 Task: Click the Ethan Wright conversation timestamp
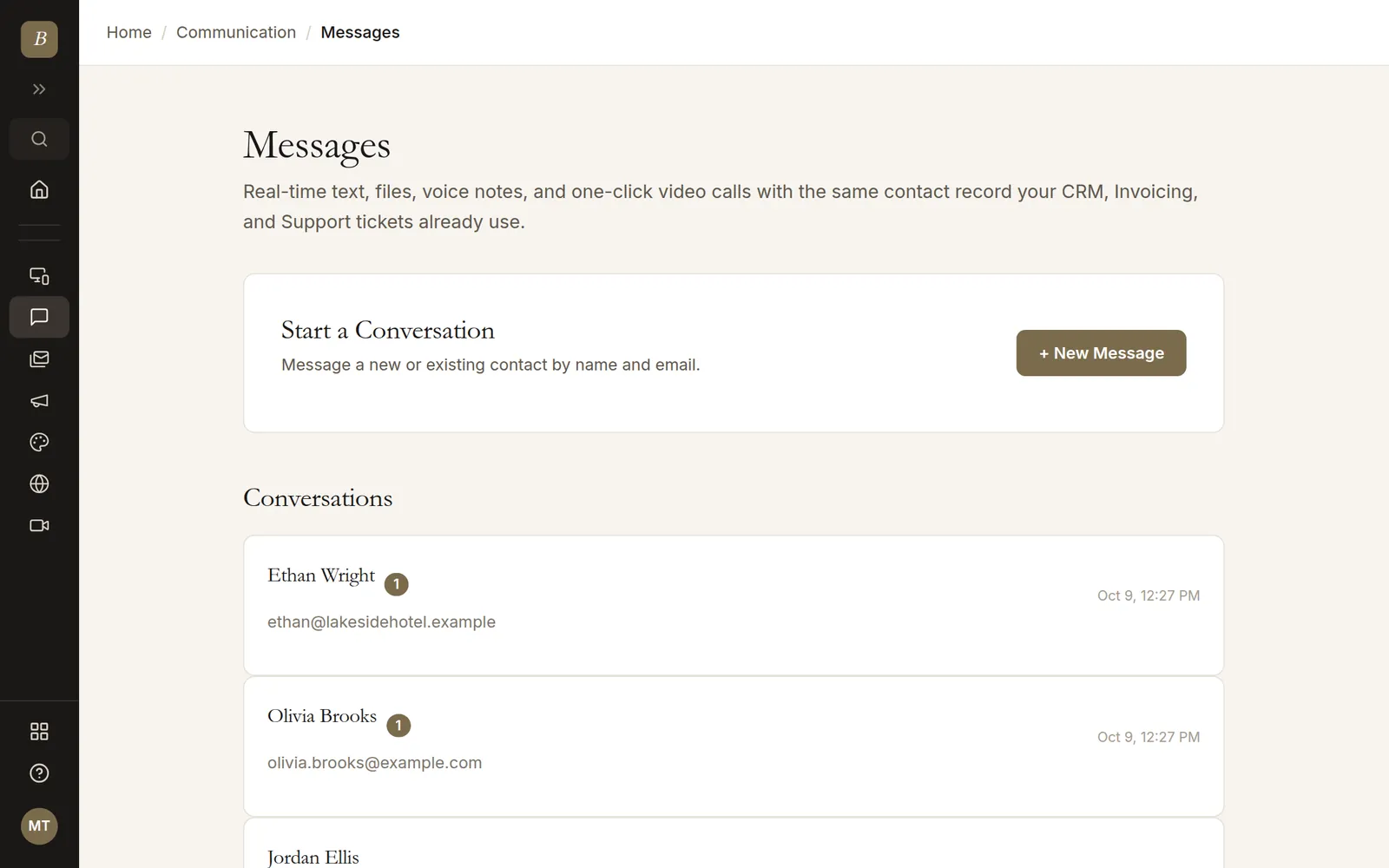[x=1149, y=595]
